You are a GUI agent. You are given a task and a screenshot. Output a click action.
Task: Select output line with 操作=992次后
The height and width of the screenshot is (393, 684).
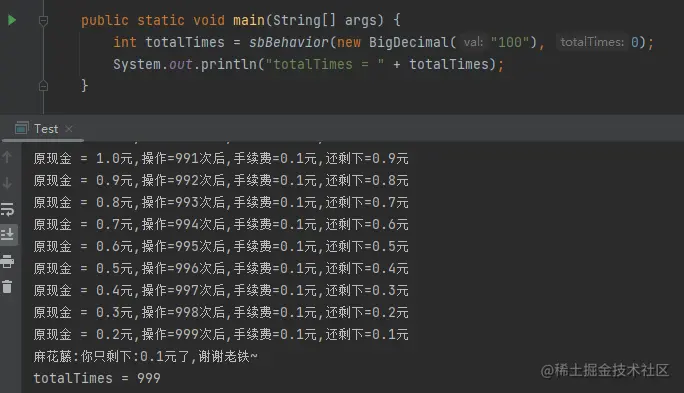click(x=221, y=180)
